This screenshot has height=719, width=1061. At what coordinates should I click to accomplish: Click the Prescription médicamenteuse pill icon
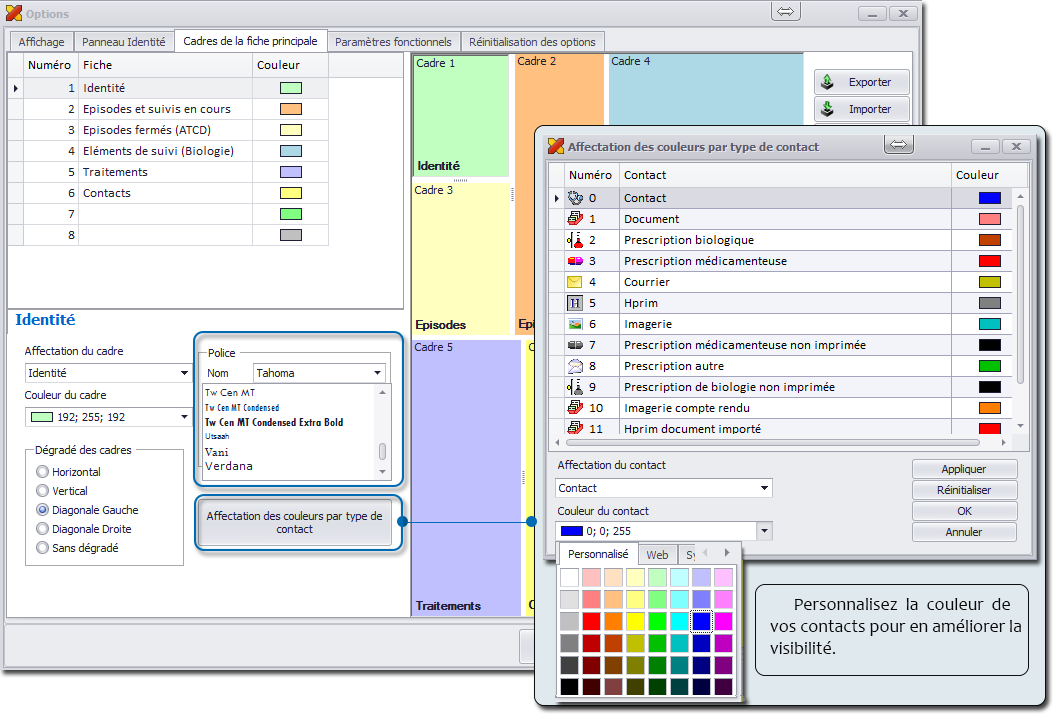coord(575,261)
